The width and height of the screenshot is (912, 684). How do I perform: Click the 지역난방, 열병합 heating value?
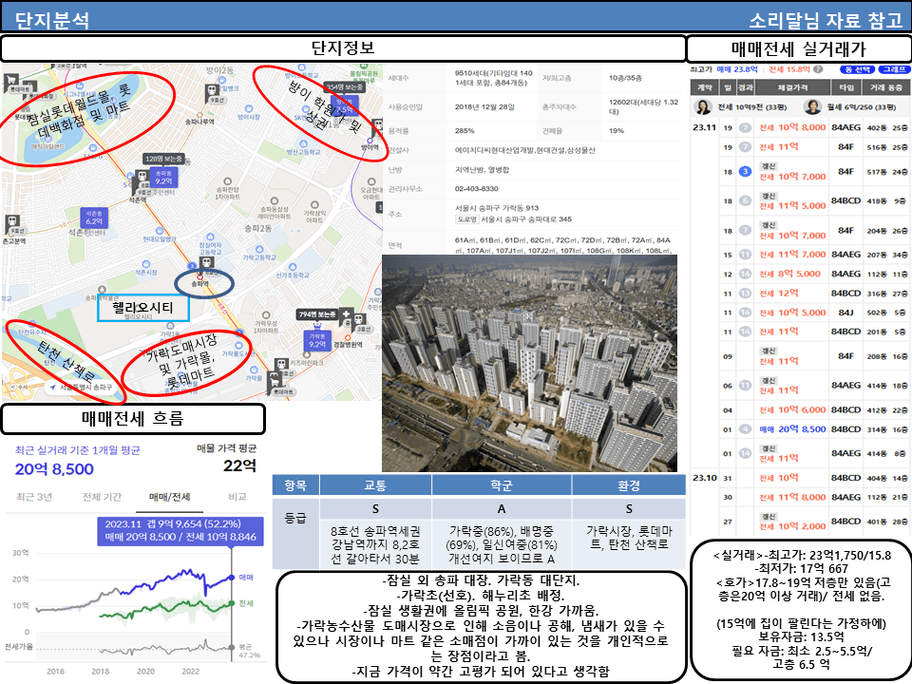[x=482, y=170]
